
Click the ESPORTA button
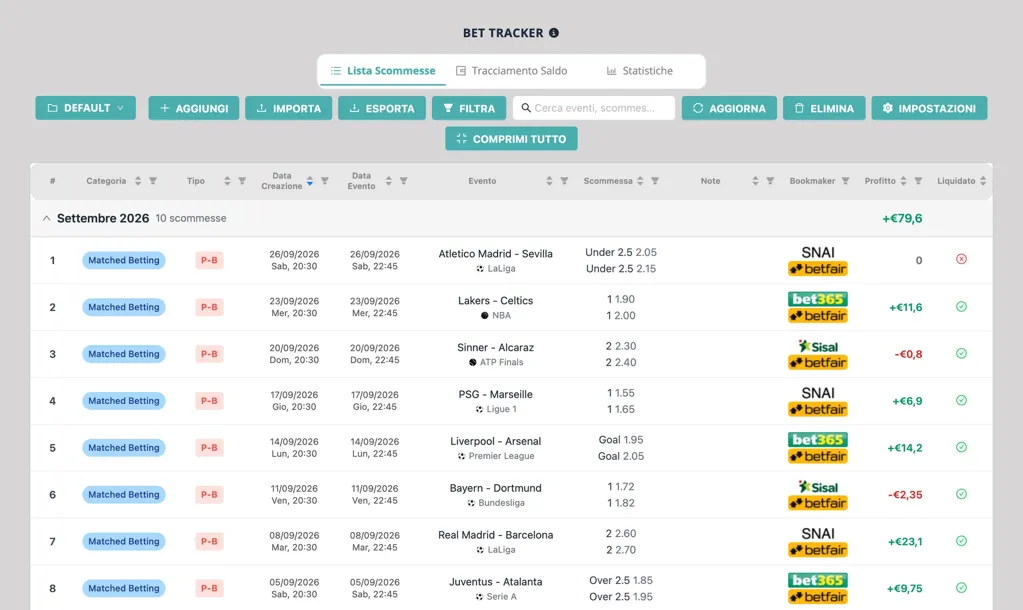[x=382, y=108]
